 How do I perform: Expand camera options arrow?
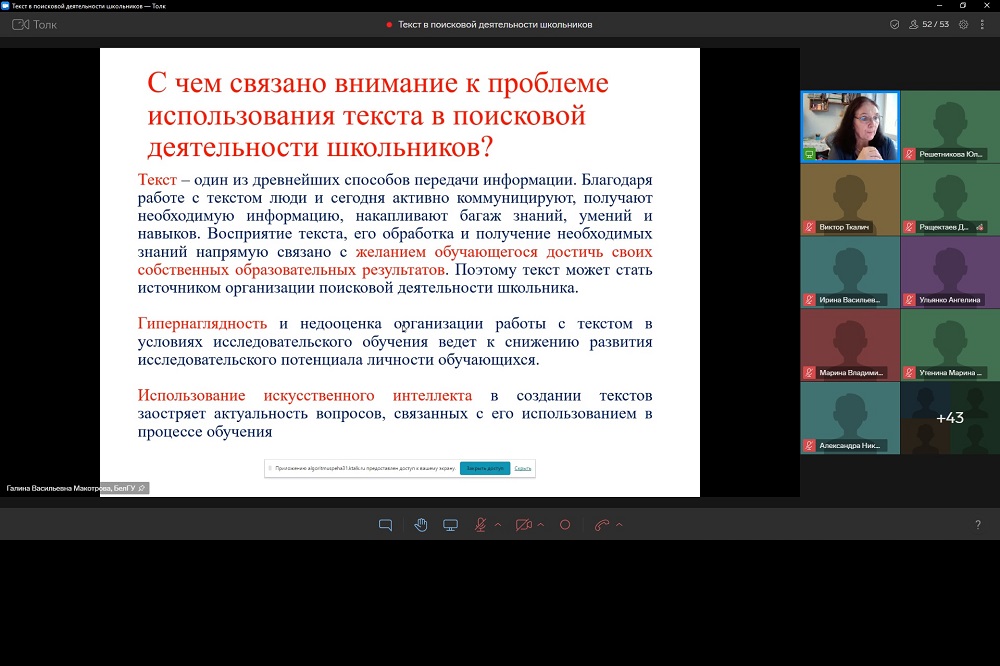[x=541, y=525]
